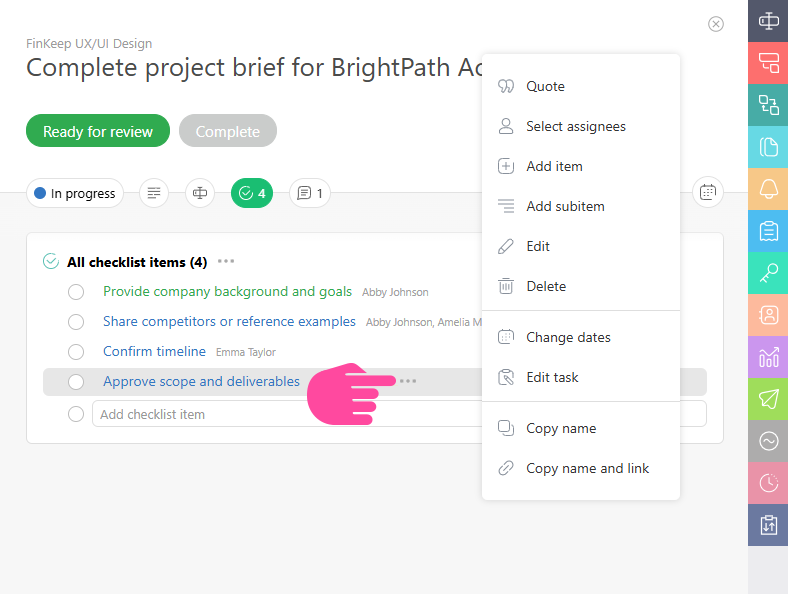
Task: Click the 'Ready for review' button
Action: click(x=98, y=131)
